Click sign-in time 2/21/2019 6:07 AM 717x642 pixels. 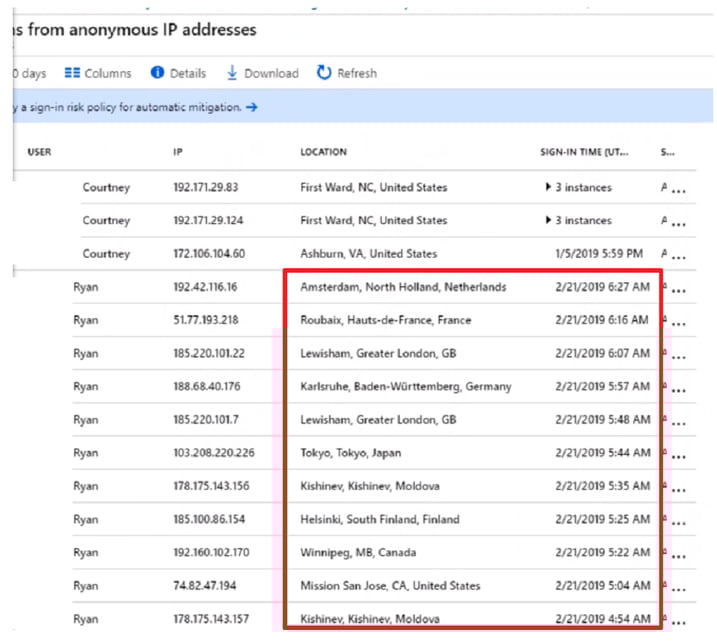click(602, 353)
